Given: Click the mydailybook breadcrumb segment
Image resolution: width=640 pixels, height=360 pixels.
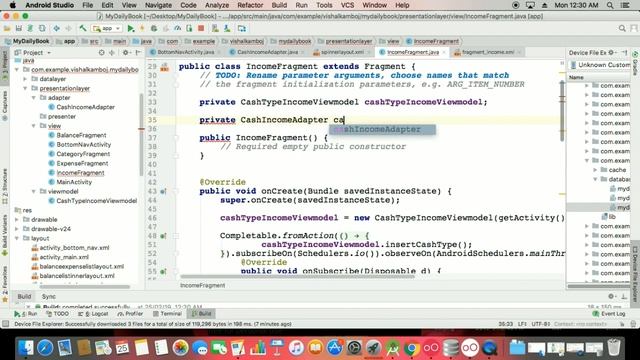Looking at the screenshot, I should (291, 41).
